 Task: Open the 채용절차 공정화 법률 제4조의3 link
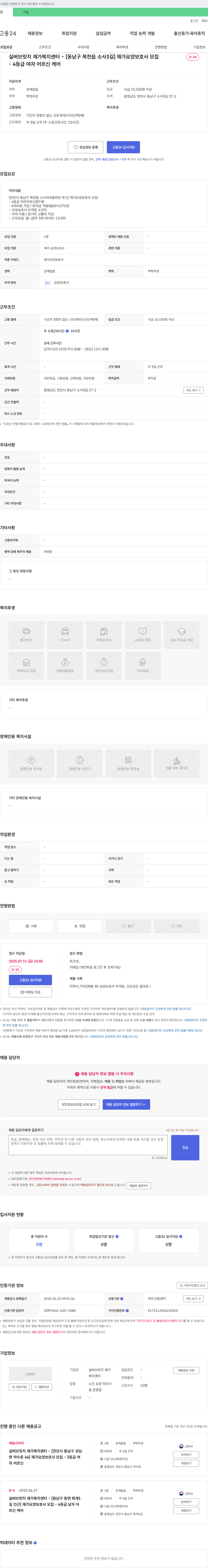tap(166, 1009)
